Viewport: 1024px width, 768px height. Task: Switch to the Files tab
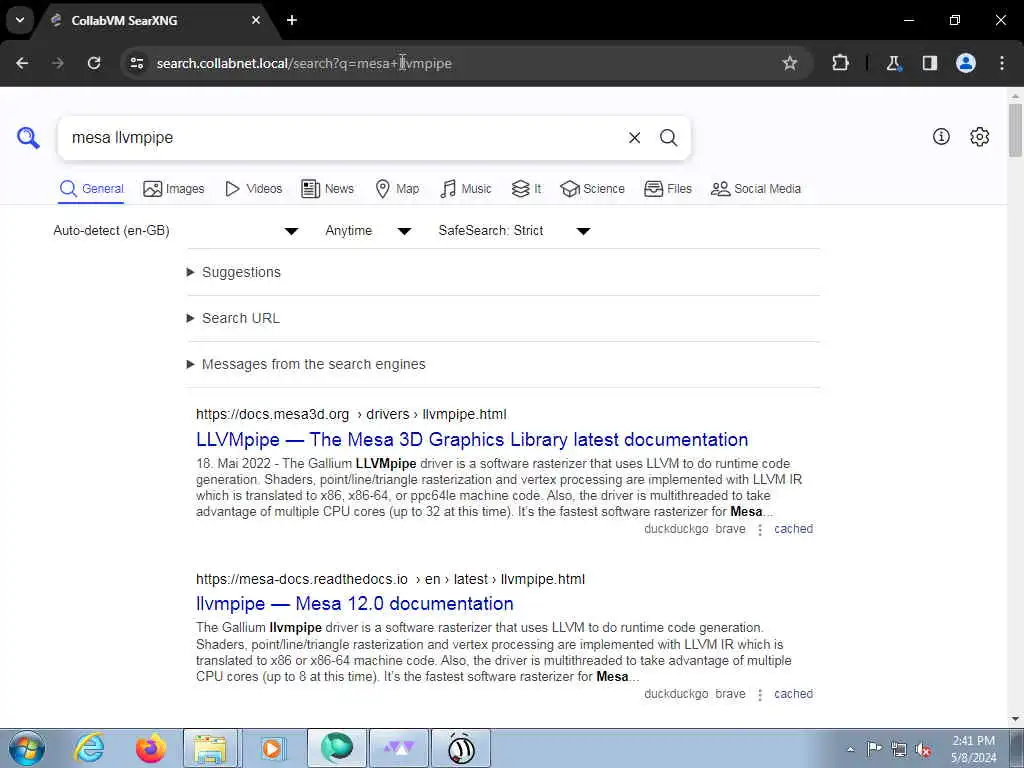pos(667,189)
